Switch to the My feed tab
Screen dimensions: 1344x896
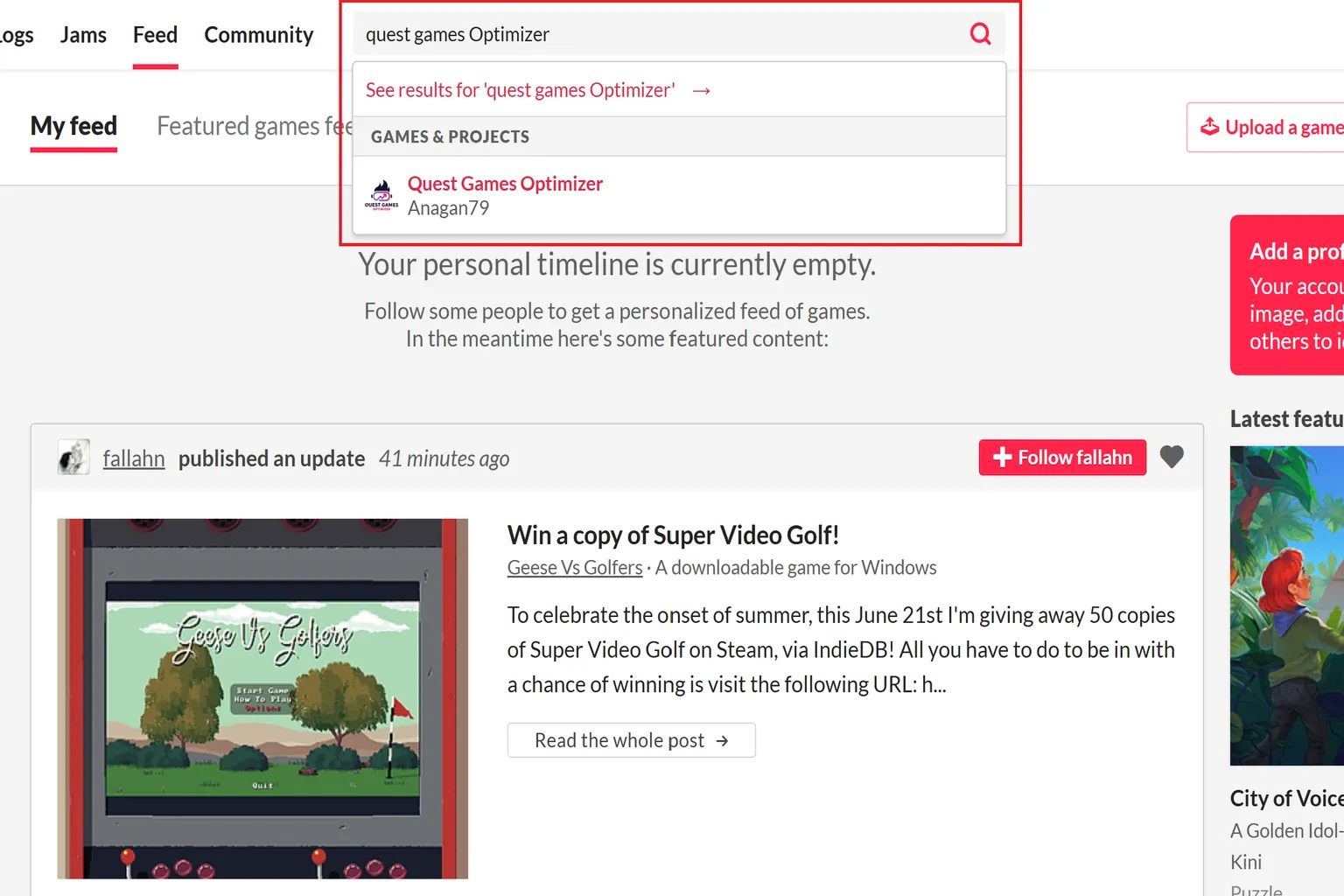coord(73,127)
